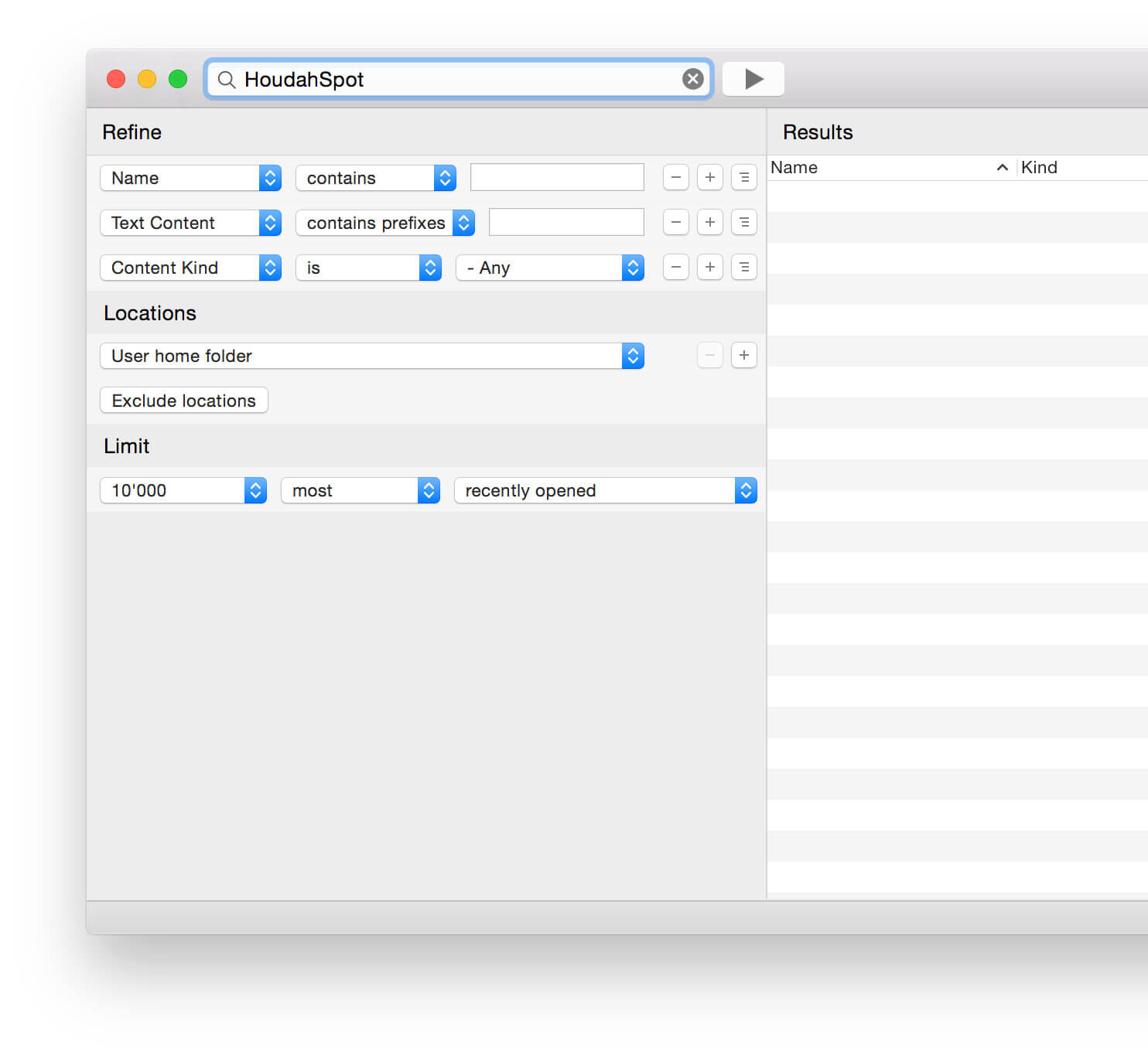Open options for the Name criterion row
Image resolution: width=1148 pixels, height=1058 pixels.
point(743,177)
